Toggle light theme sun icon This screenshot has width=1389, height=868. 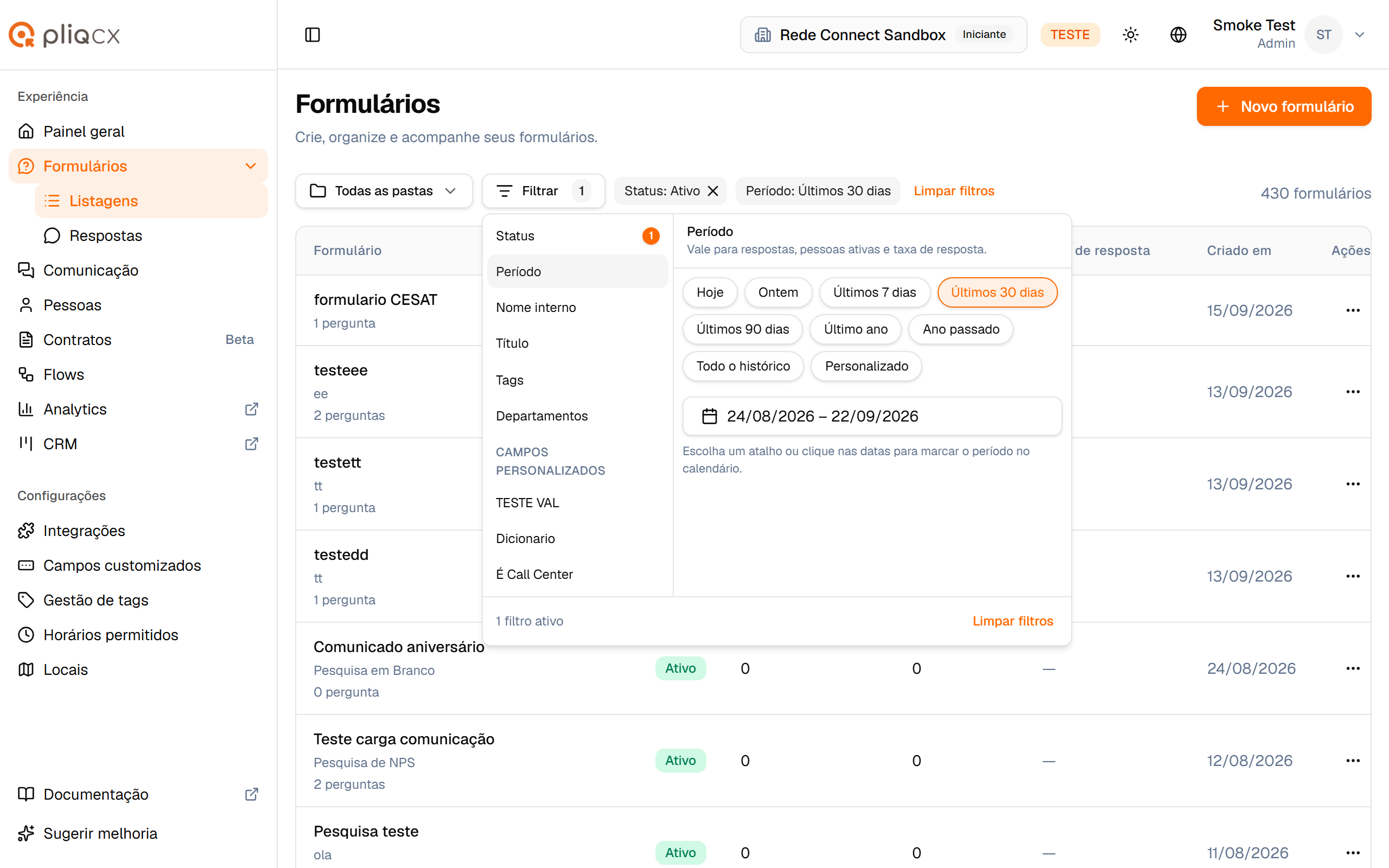1130,34
